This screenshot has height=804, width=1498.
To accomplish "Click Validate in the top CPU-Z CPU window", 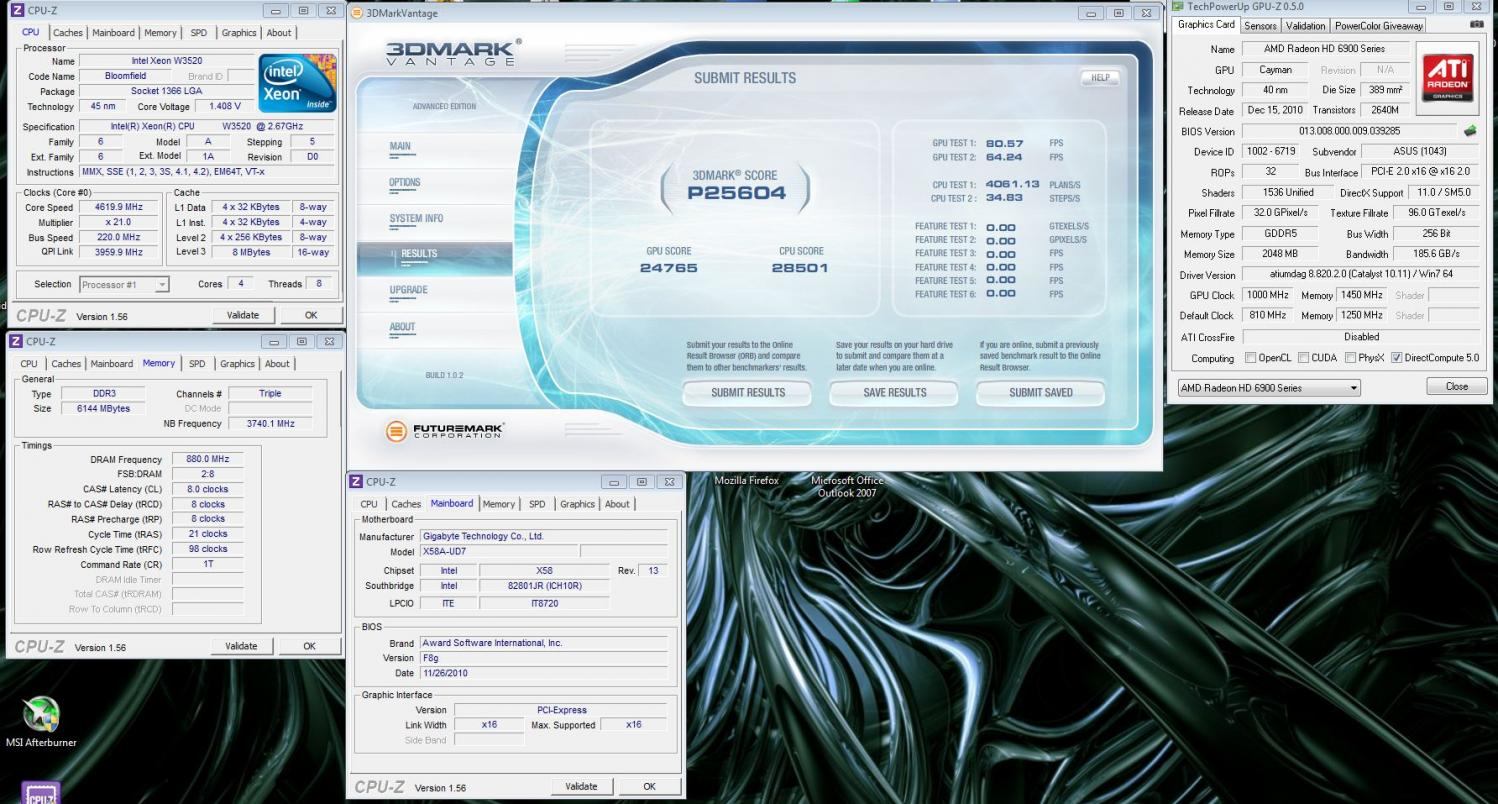I will (243, 315).
